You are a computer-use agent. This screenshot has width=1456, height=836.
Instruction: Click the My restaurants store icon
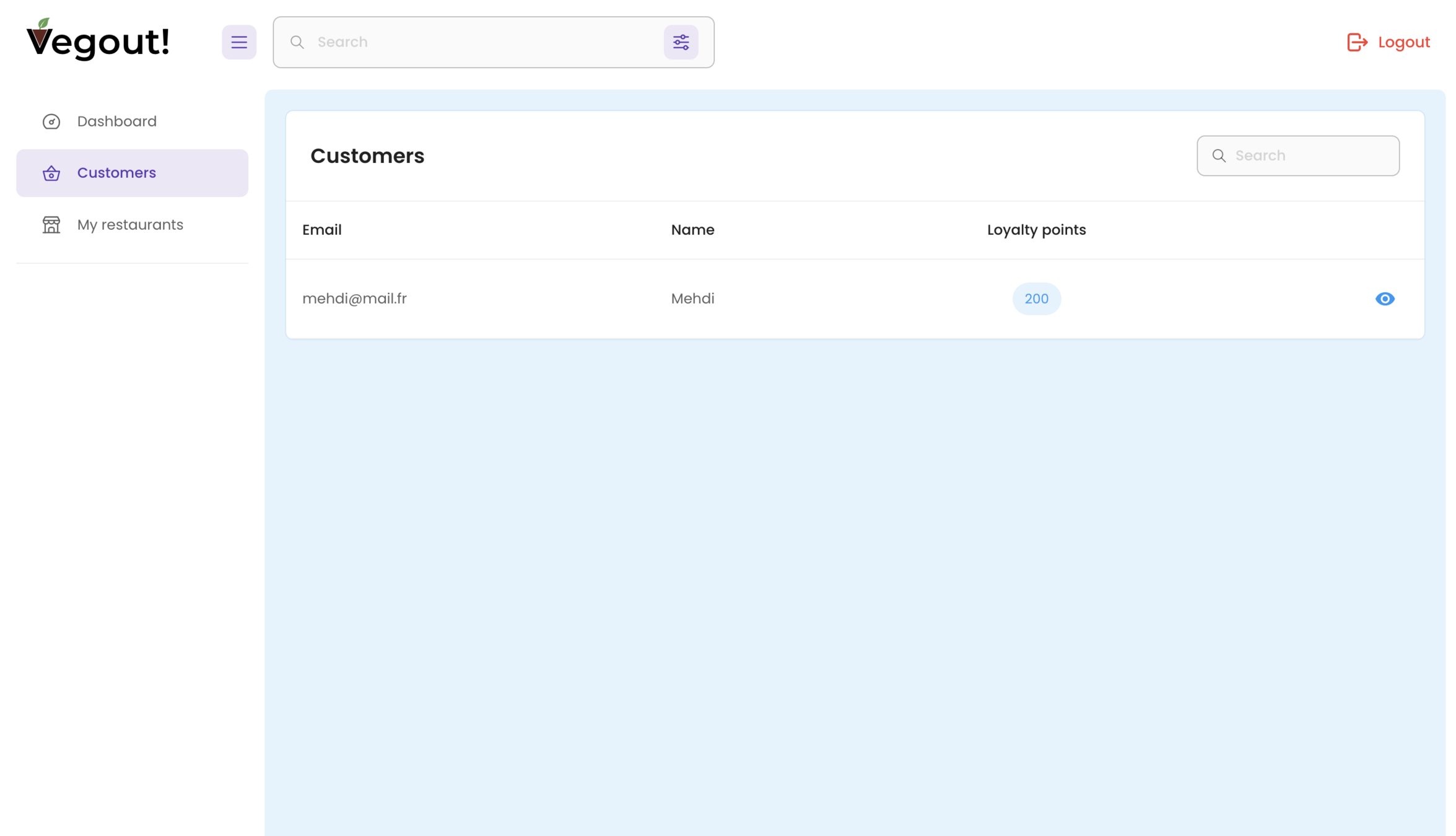pos(51,225)
